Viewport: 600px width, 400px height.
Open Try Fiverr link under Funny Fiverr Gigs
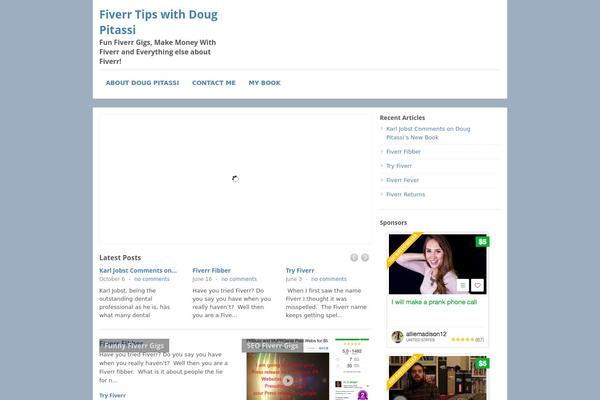[x=112, y=395]
